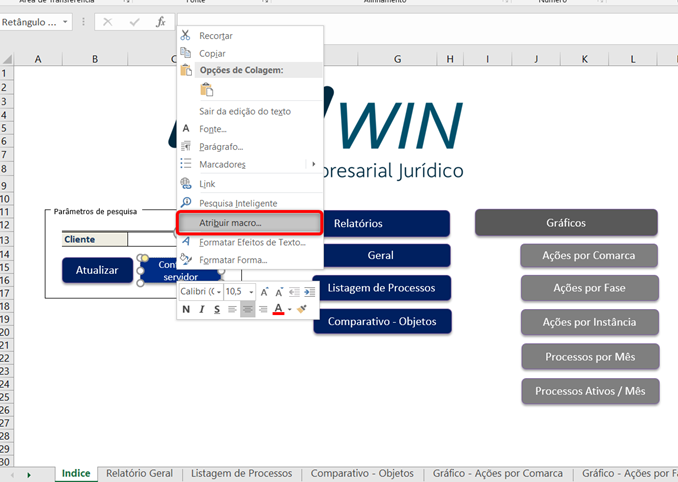678x482 pixels.
Task: Click increase indent icon in mini toolbar
Action: pos(310,292)
